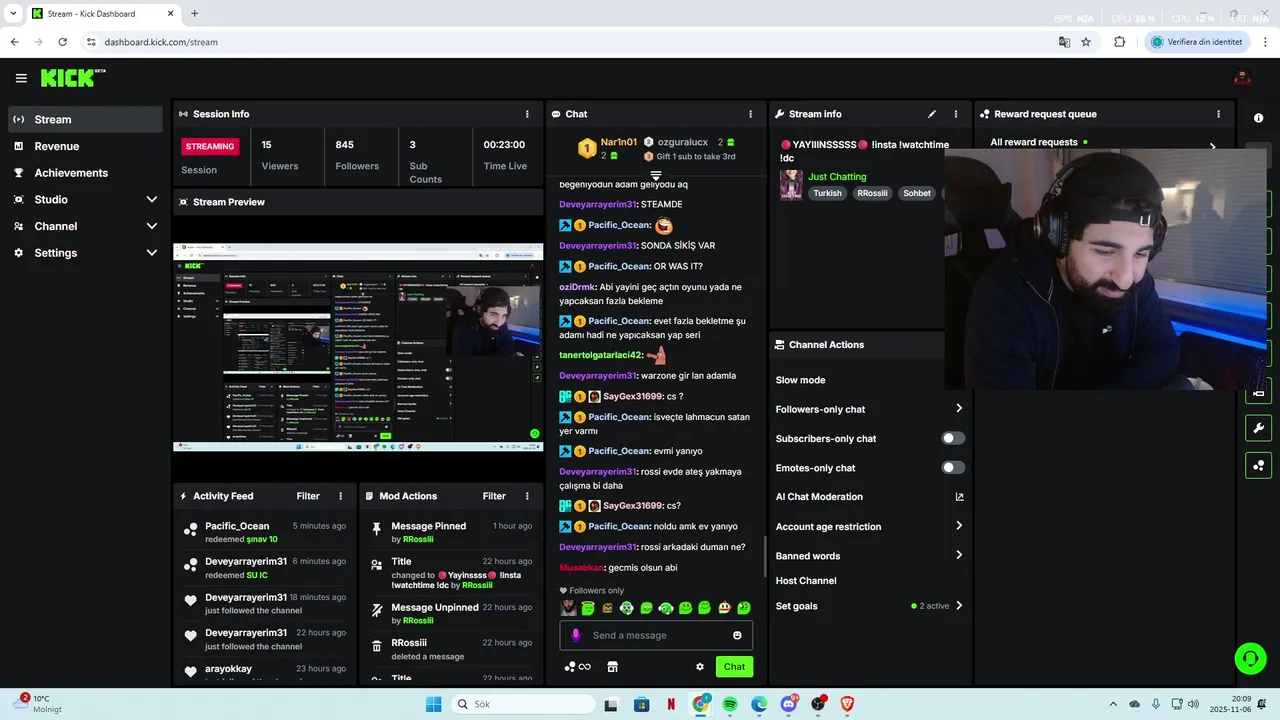Open Message Pinned mod action entry
Viewport: 1280px width, 720px height.
(451, 532)
